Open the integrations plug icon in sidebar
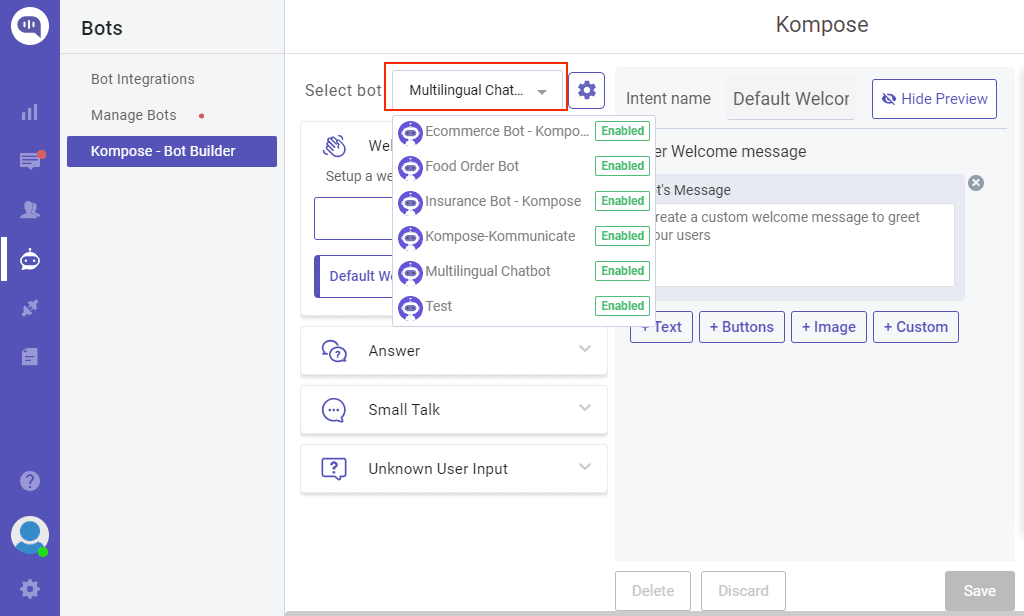 (x=29, y=308)
